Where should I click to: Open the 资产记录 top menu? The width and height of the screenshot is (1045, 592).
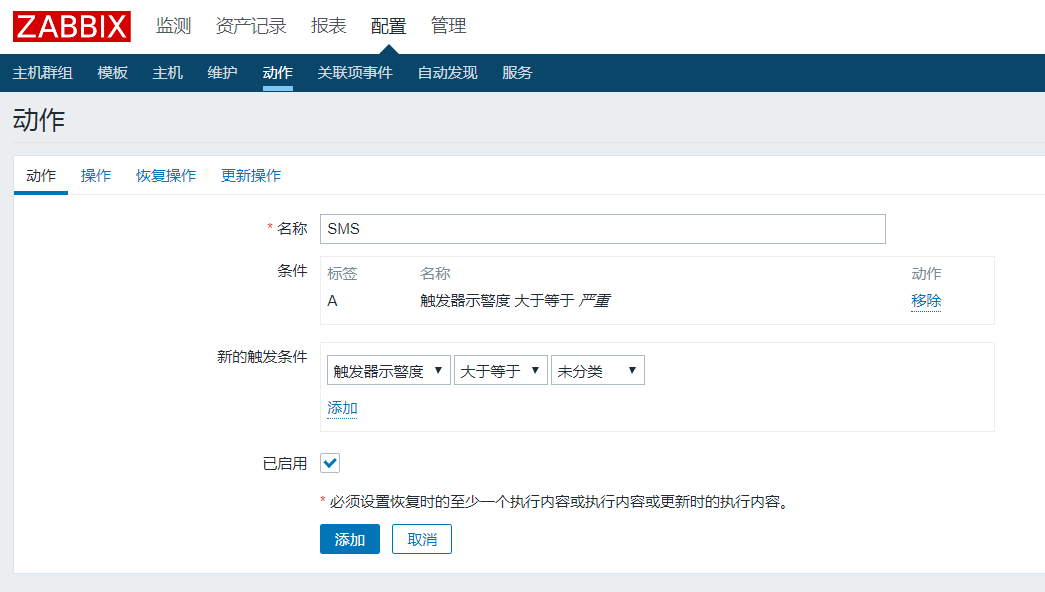[251, 26]
